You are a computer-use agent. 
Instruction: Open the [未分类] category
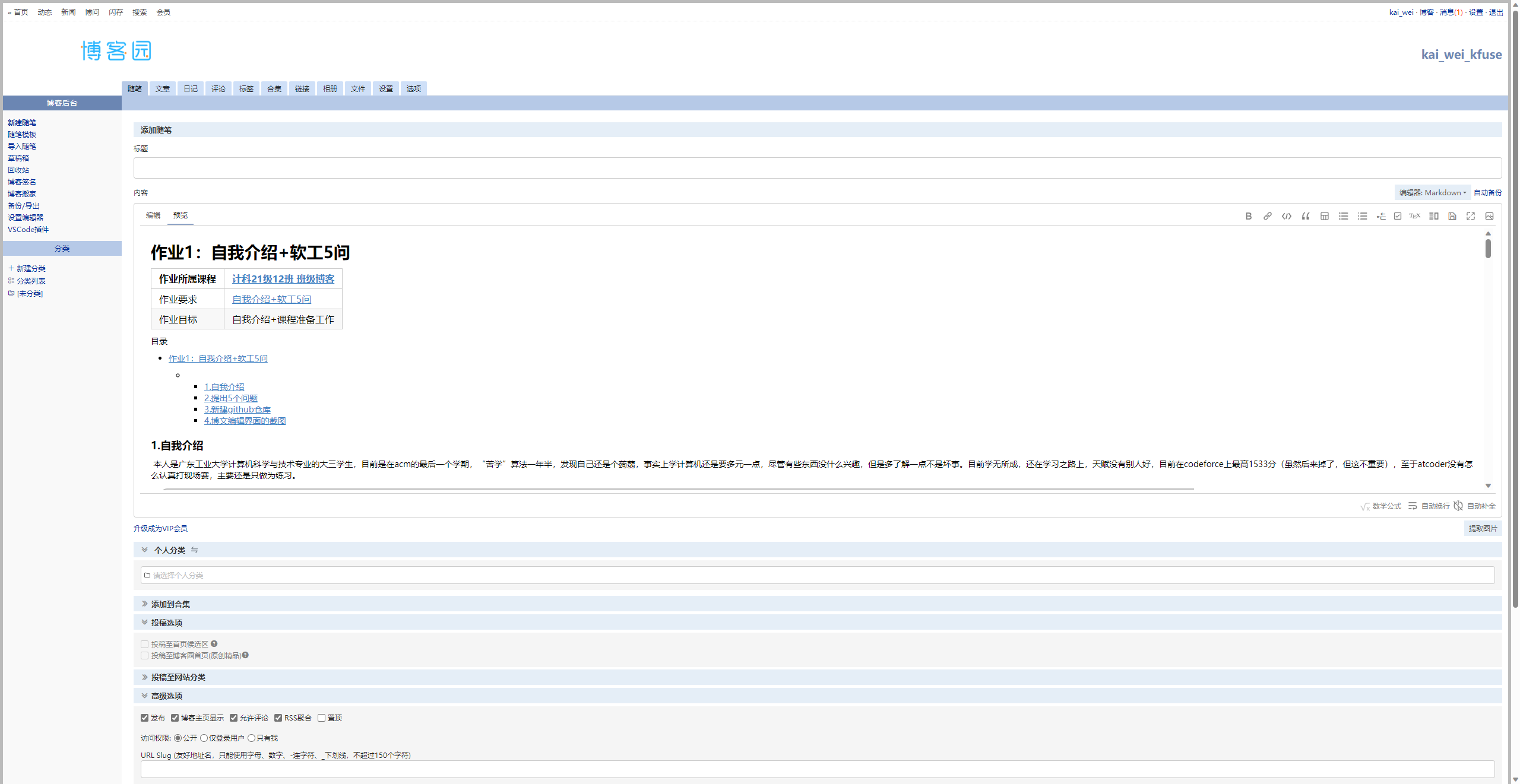point(30,293)
